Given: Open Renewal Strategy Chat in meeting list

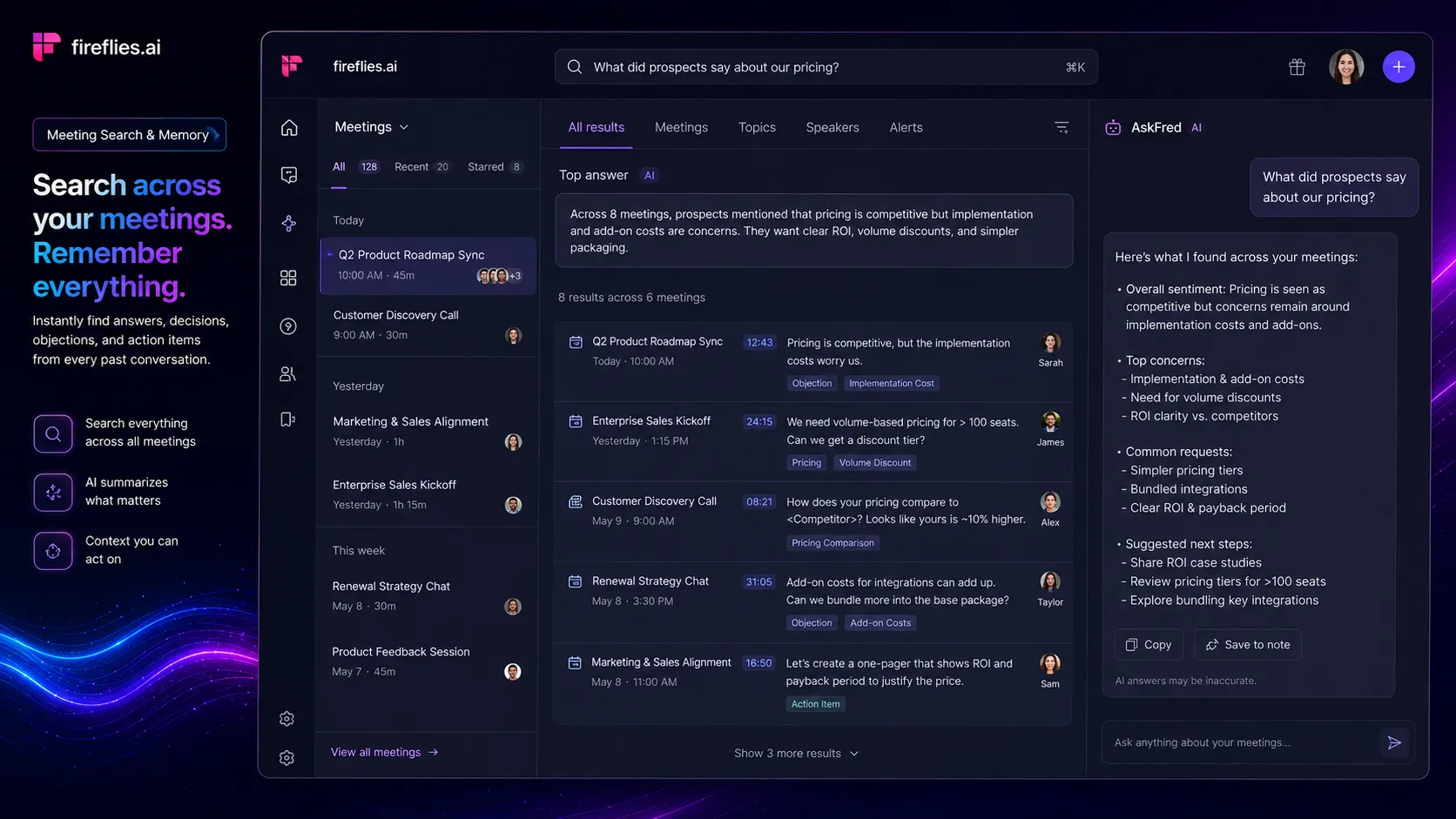Looking at the screenshot, I should [427, 596].
